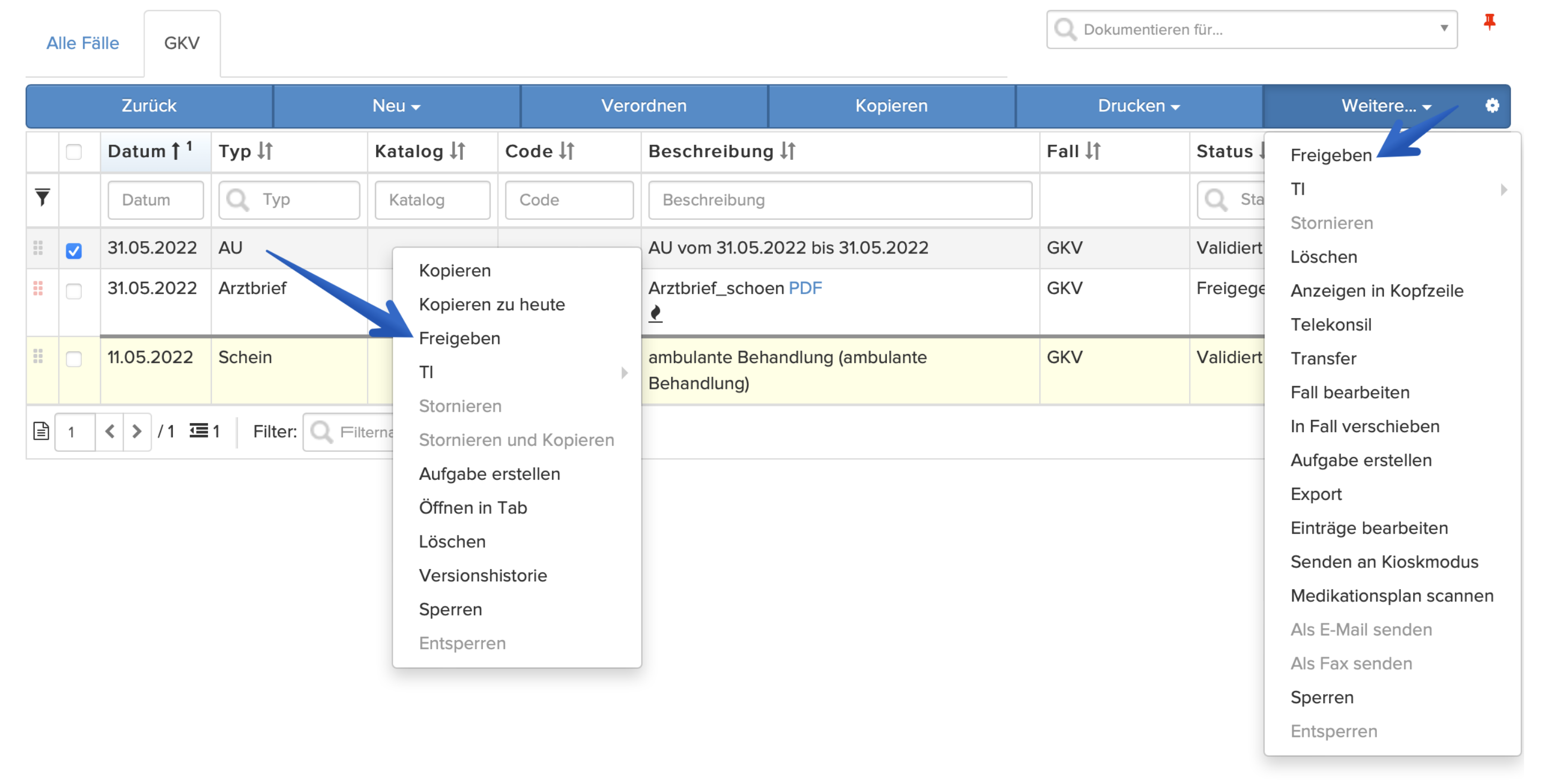Select Versionshistorie in context menu
This screenshot has height=784, width=1556.
click(x=482, y=575)
